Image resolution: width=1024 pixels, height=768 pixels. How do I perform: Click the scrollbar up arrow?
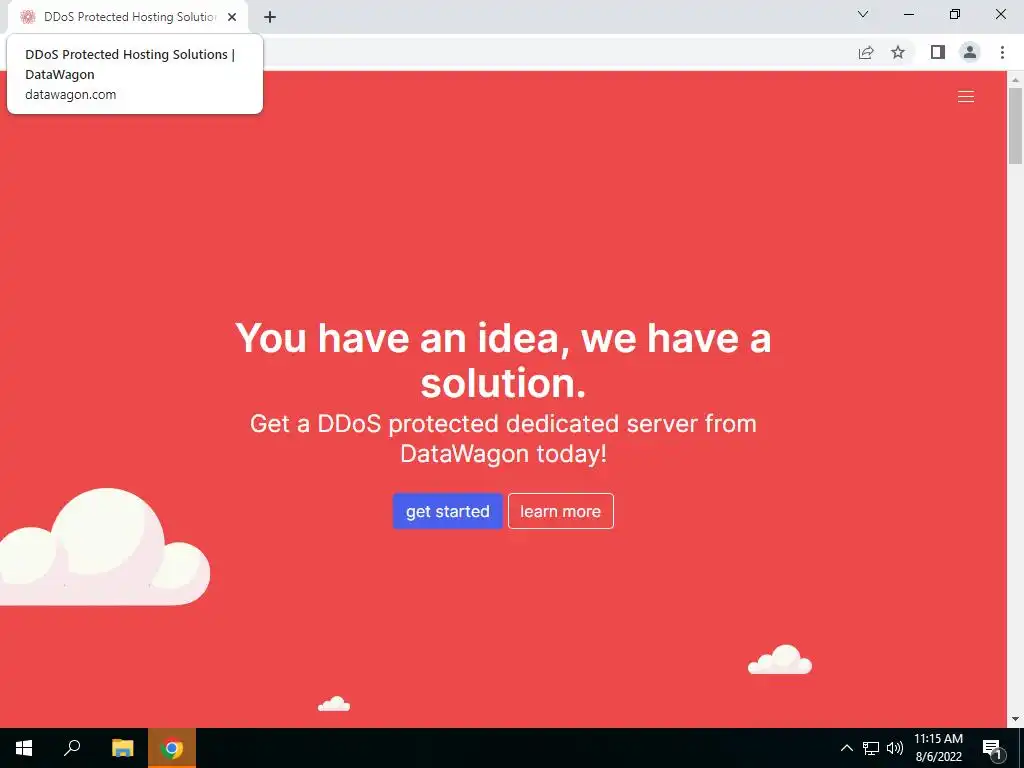click(x=1015, y=80)
